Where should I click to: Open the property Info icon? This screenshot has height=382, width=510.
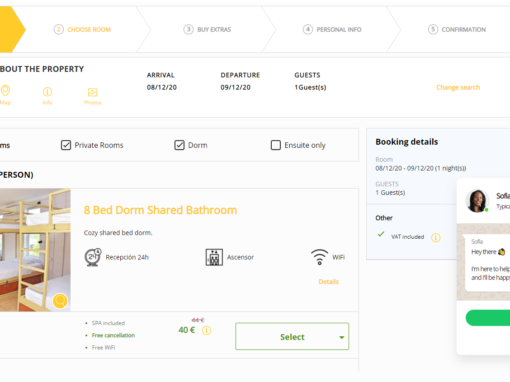pyautogui.click(x=47, y=92)
